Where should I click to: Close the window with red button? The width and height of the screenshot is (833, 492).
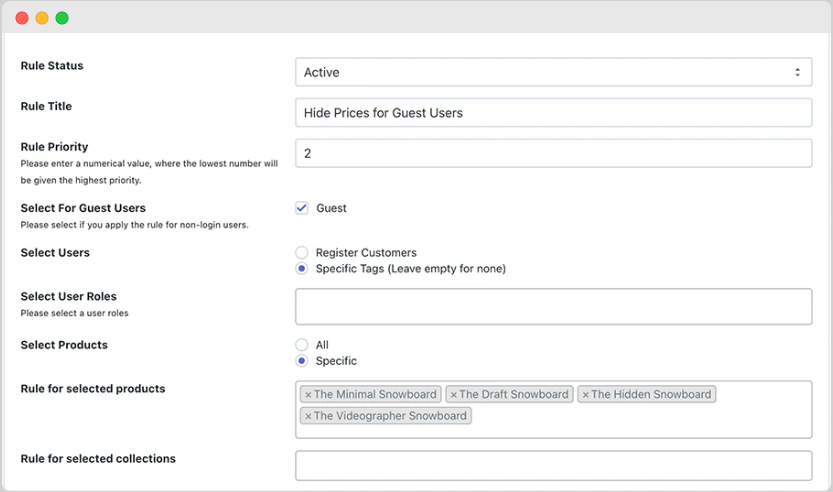click(22, 18)
